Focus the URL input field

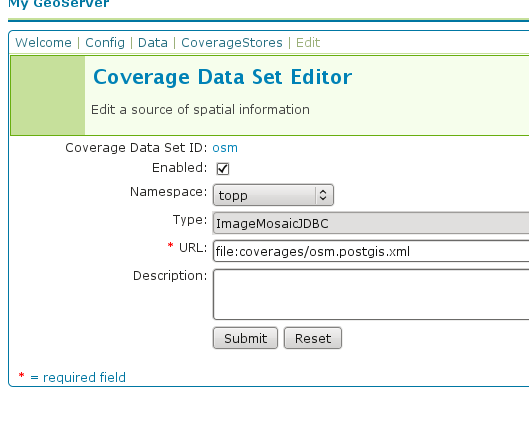371,251
